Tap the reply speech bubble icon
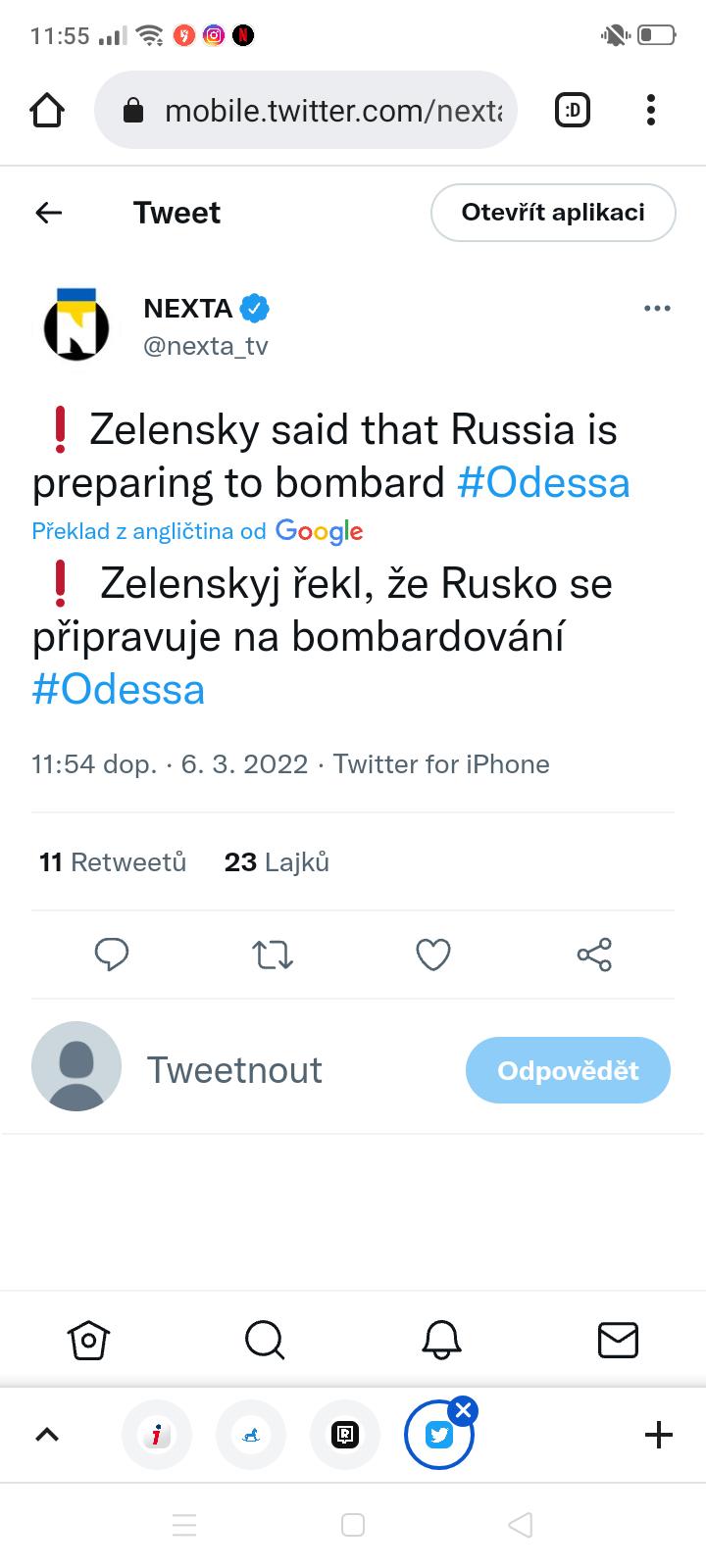Viewport: 706px width, 1568px height. 112,955
